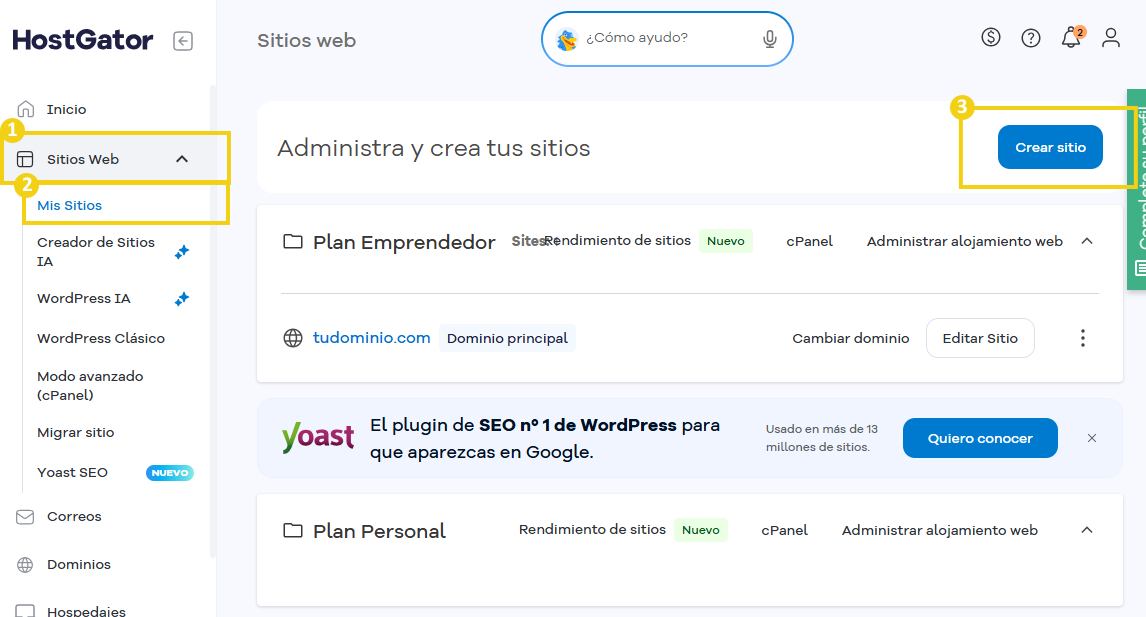The width and height of the screenshot is (1146, 617).
Task: Open the three-dot menu for tudominio.com
Action: [x=1082, y=338]
